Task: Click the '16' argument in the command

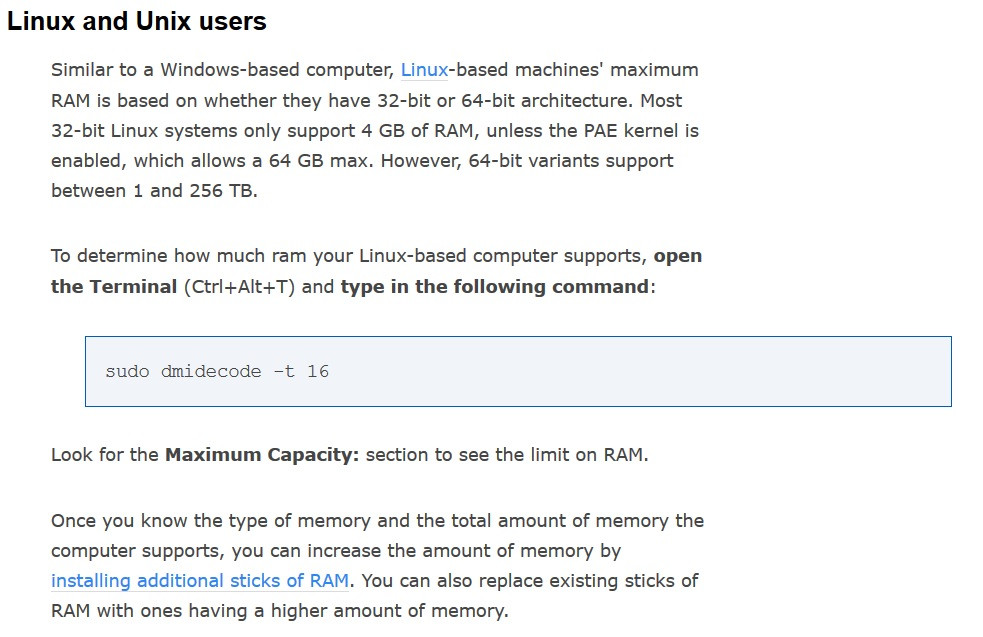Action: (318, 372)
